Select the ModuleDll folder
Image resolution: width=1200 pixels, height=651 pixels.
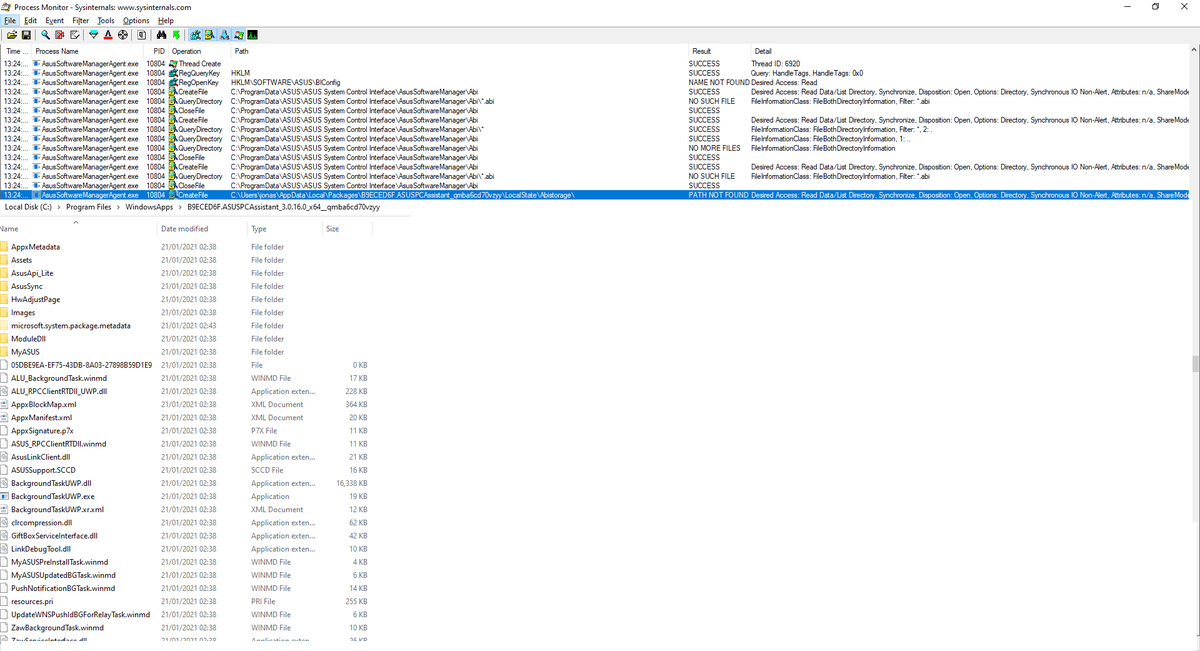click(x=28, y=338)
